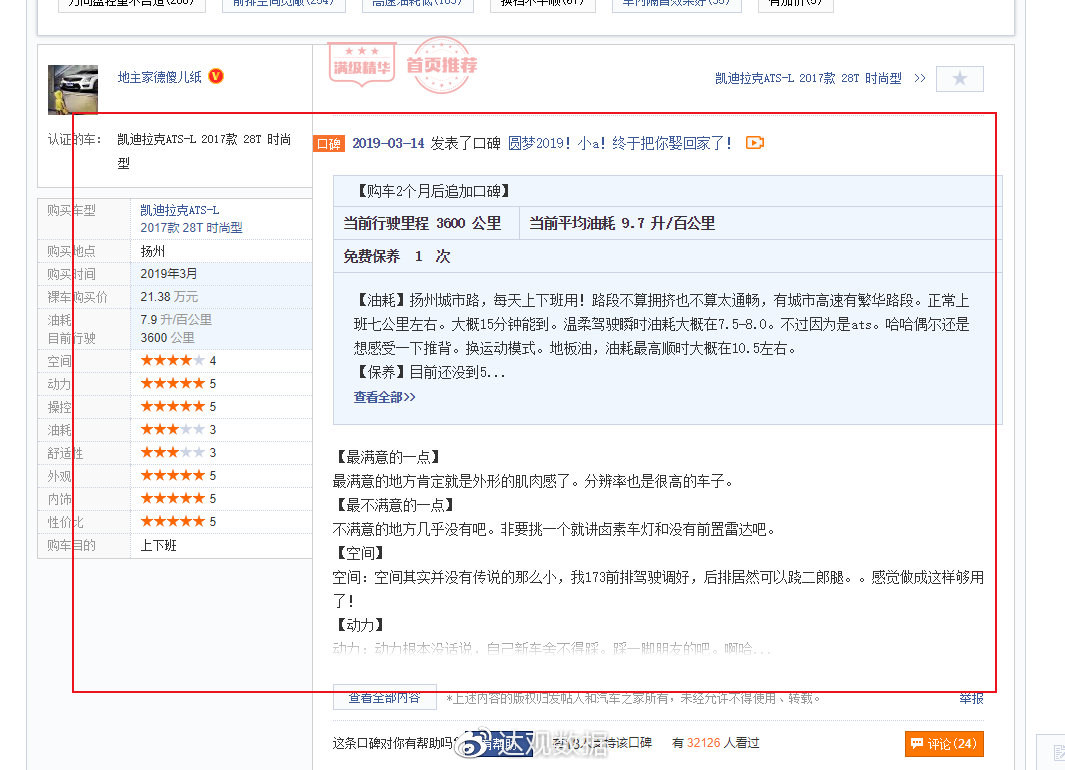Screen dimensions: 1065x770
Task: Select purchase date 2019年3月
Action: pos(168,274)
